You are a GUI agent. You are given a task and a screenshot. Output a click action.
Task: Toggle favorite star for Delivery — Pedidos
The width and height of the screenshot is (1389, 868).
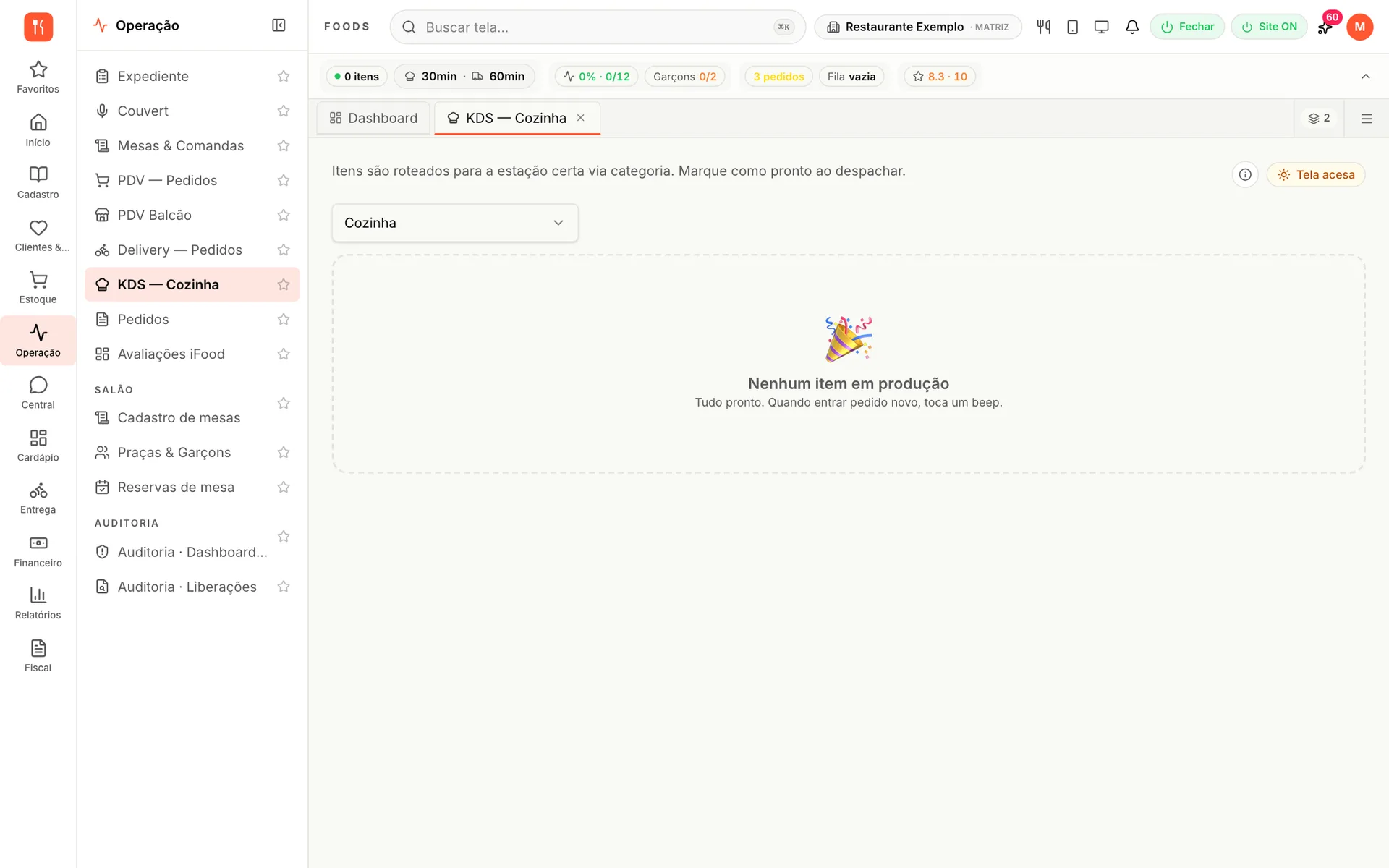coord(284,250)
